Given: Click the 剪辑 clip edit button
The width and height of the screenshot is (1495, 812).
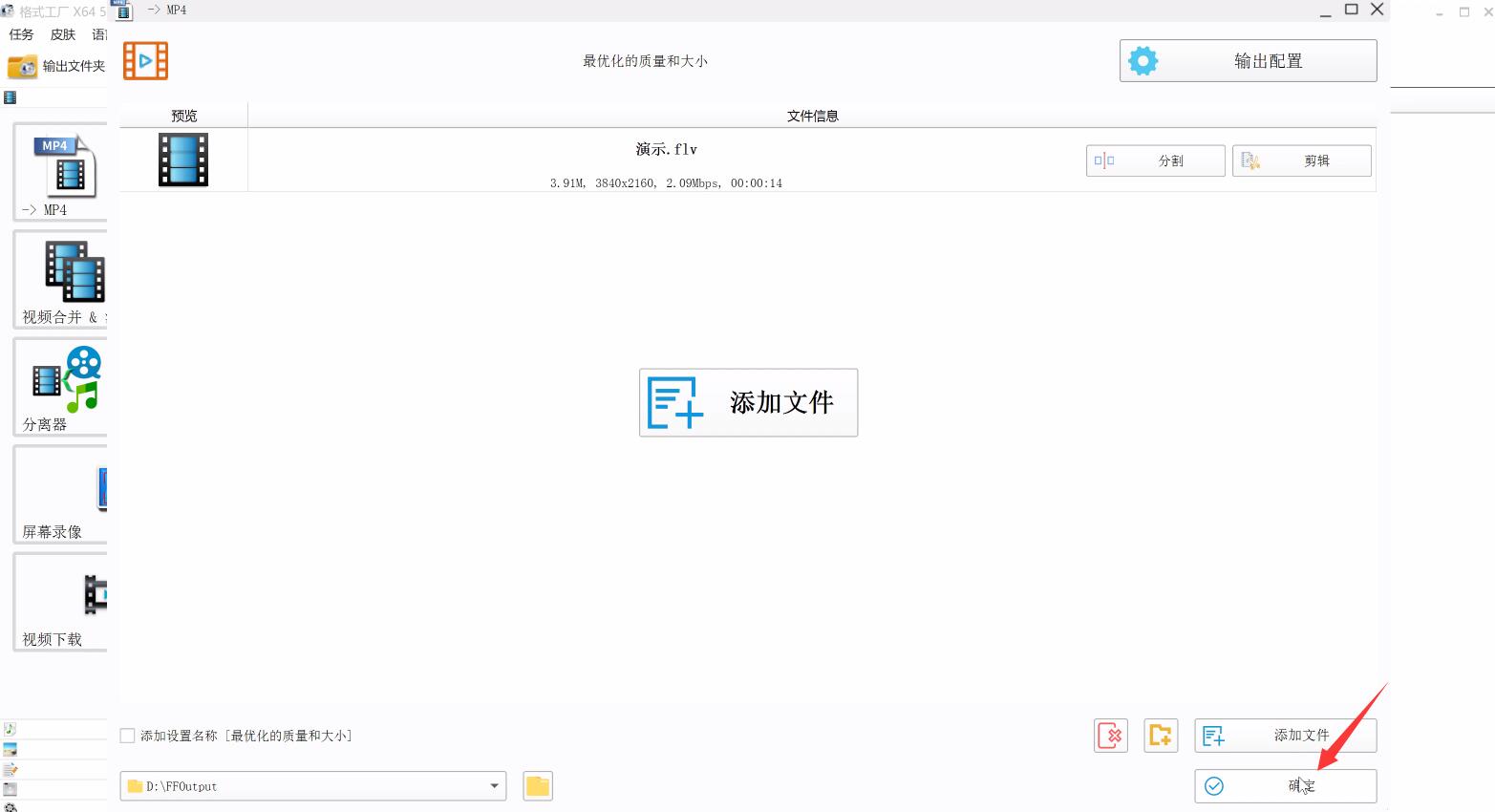Looking at the screenshot, I should coord(1301,160).
